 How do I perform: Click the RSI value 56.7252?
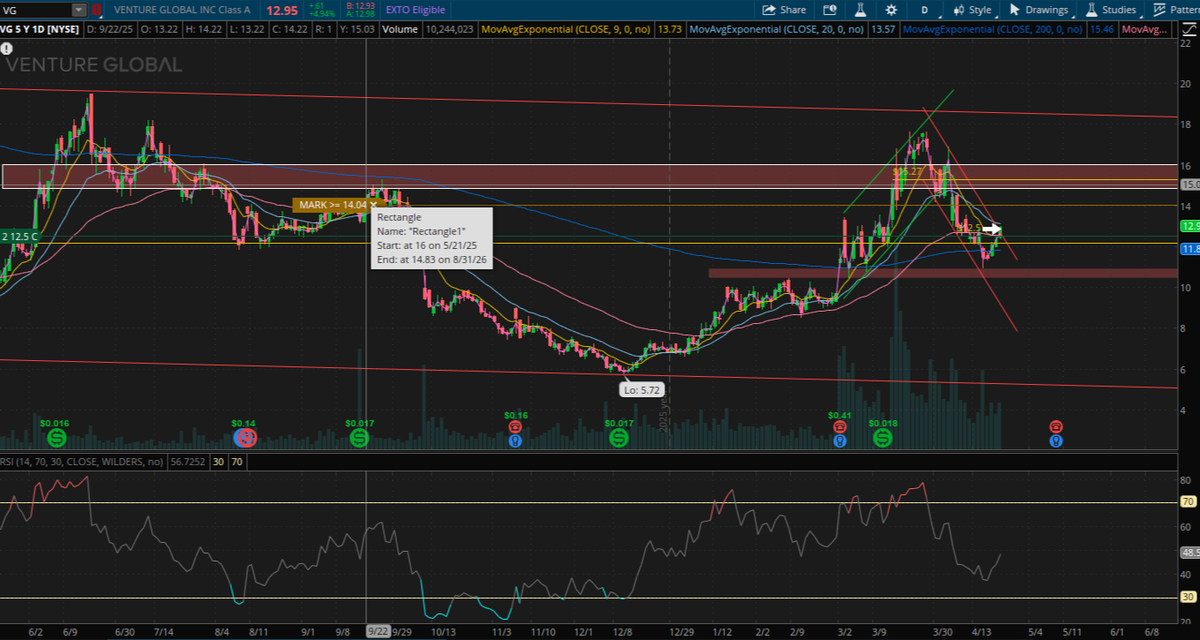tap(187, 462)
